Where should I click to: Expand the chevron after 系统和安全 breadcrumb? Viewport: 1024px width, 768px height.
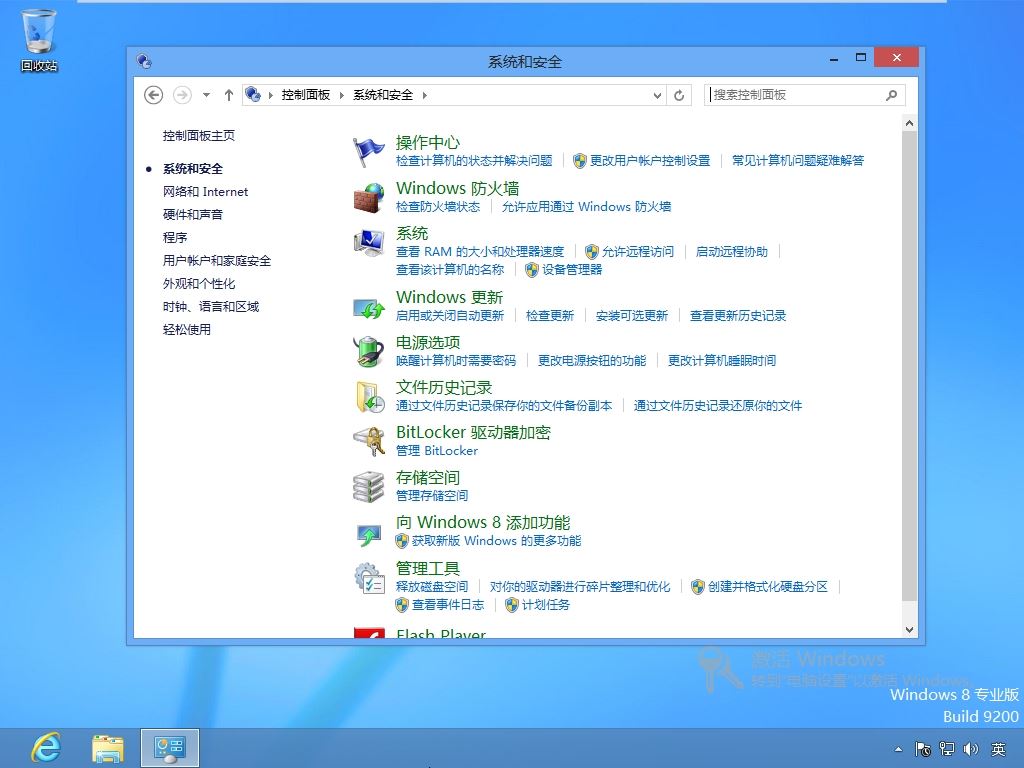pyautogui.click(x=424, y=95)
